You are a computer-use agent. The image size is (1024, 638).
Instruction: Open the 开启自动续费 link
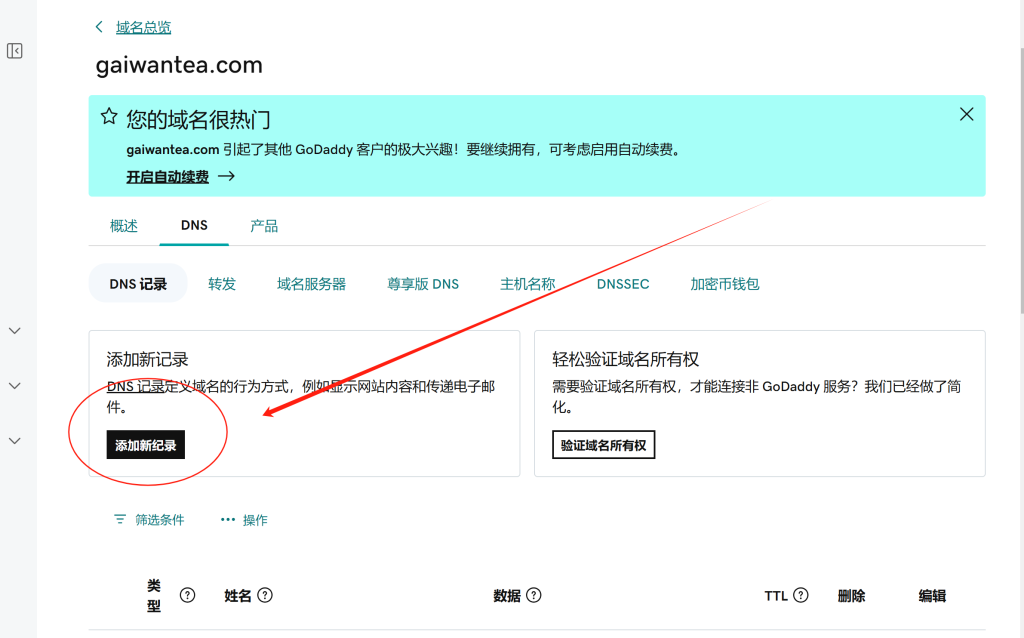point(166,175)
